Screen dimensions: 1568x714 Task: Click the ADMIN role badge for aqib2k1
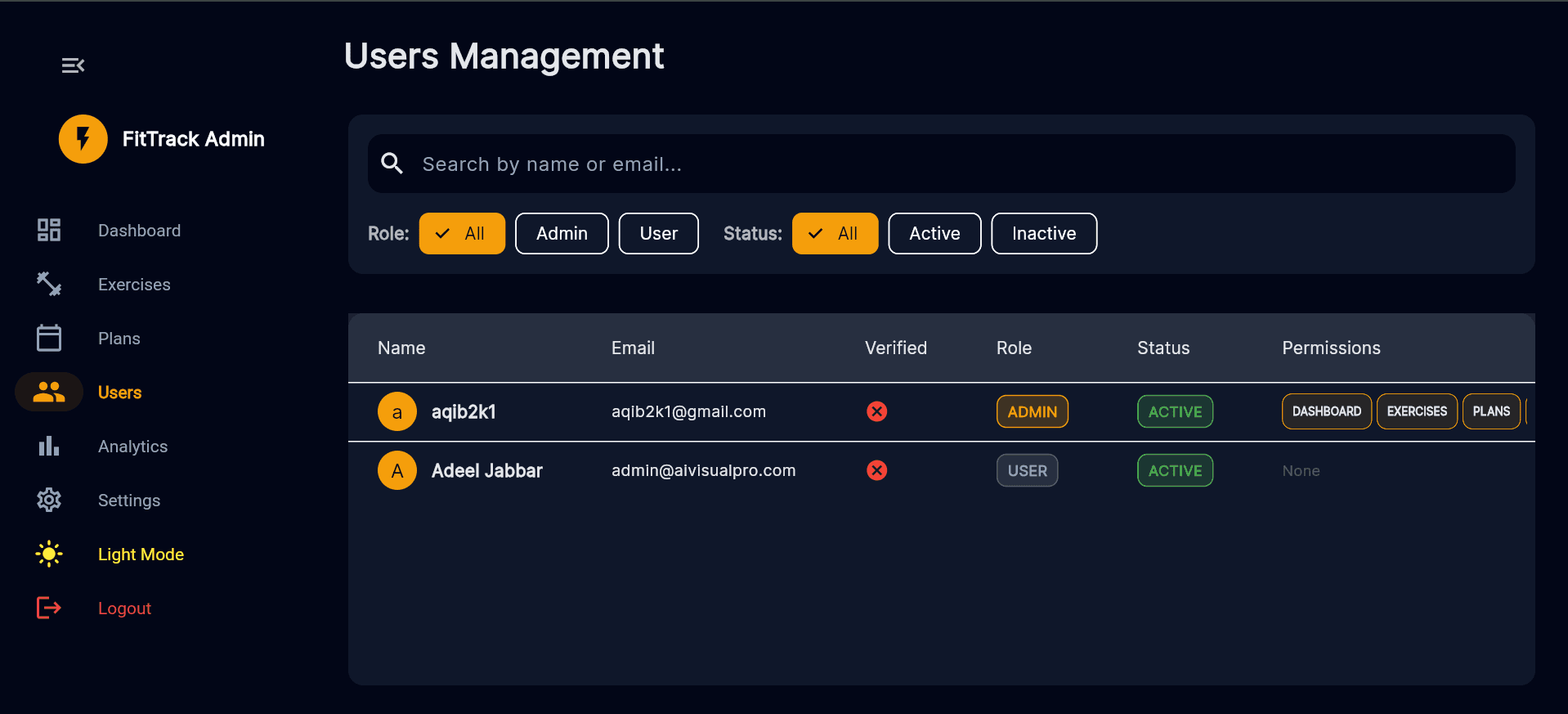1032,412
